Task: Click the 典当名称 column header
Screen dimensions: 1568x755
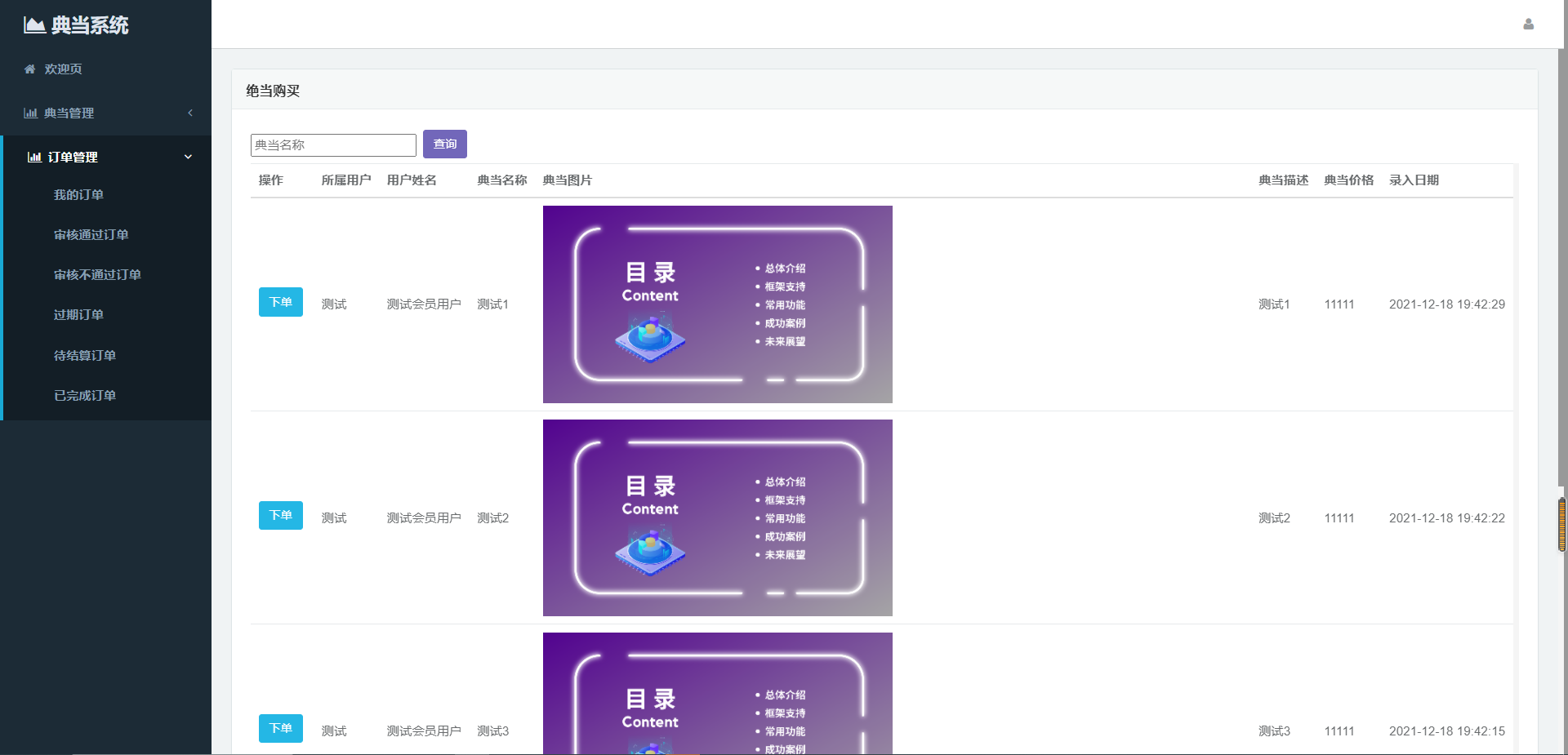Action: 502,180
